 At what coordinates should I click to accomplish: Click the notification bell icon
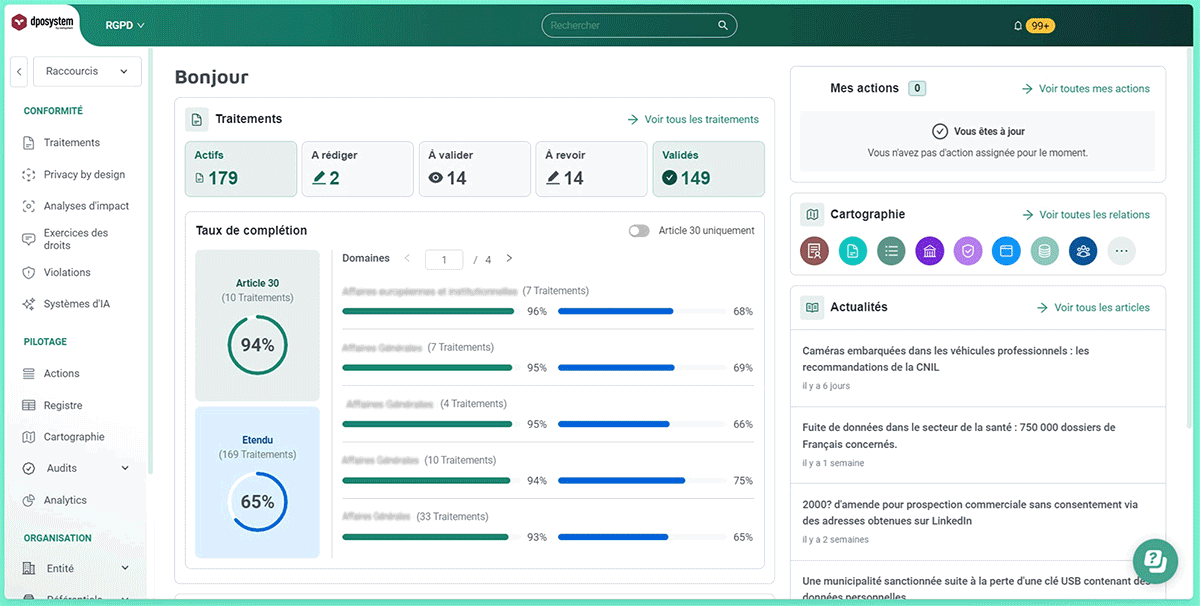pyautogui.click(x=1018, y=25)
